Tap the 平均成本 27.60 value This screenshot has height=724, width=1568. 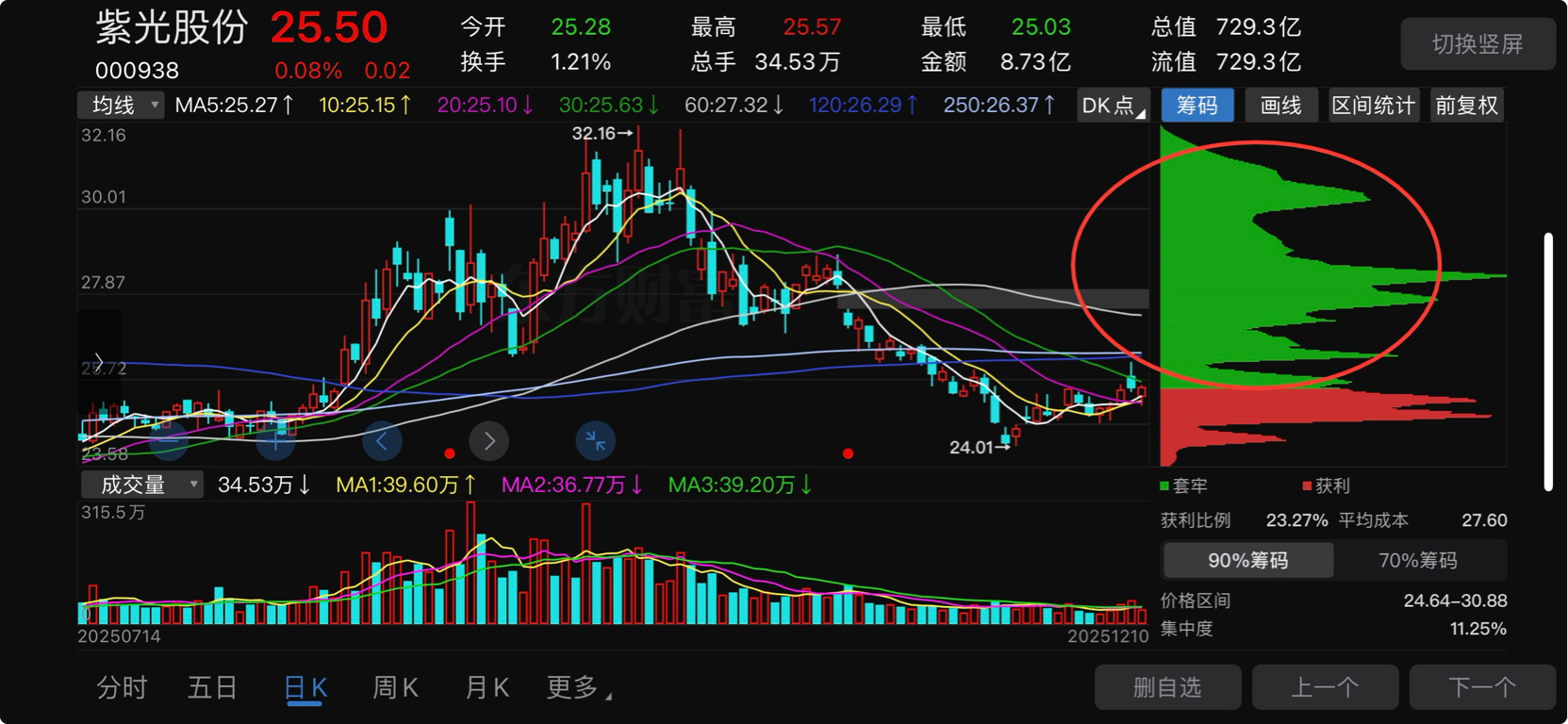tap(1484, 520)
